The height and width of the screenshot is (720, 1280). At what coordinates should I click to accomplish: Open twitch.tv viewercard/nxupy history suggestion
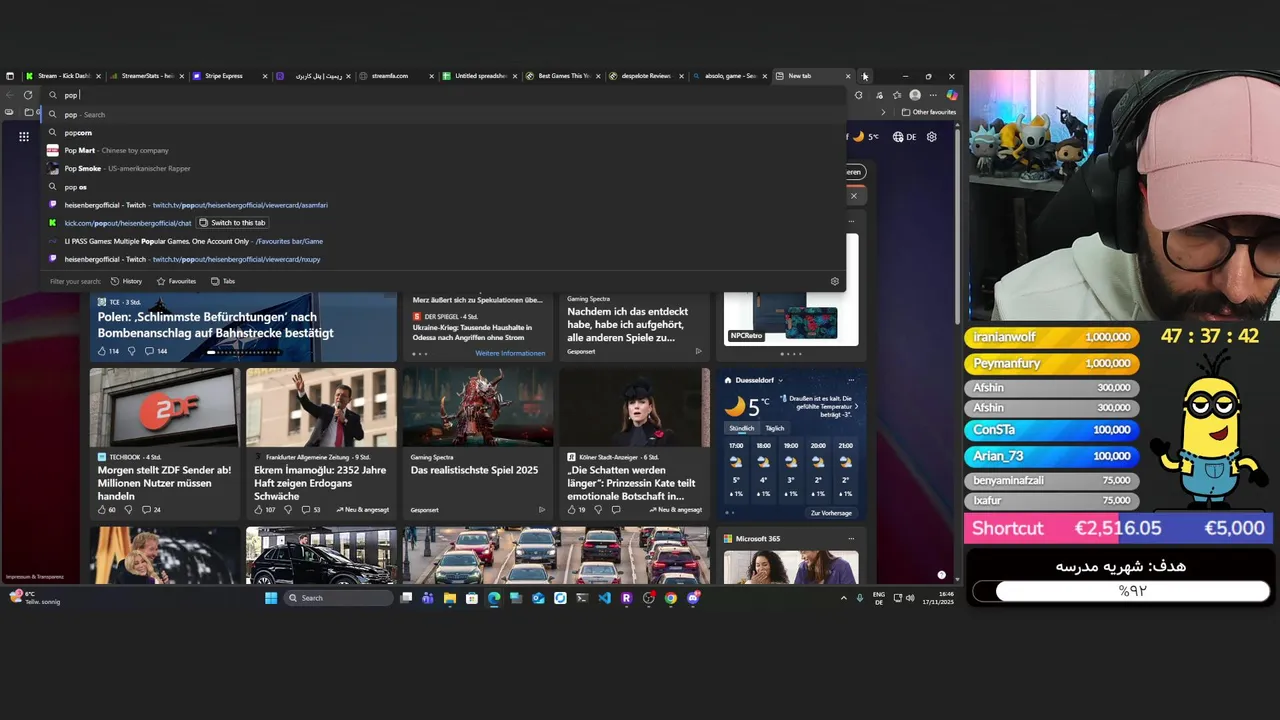445,259
